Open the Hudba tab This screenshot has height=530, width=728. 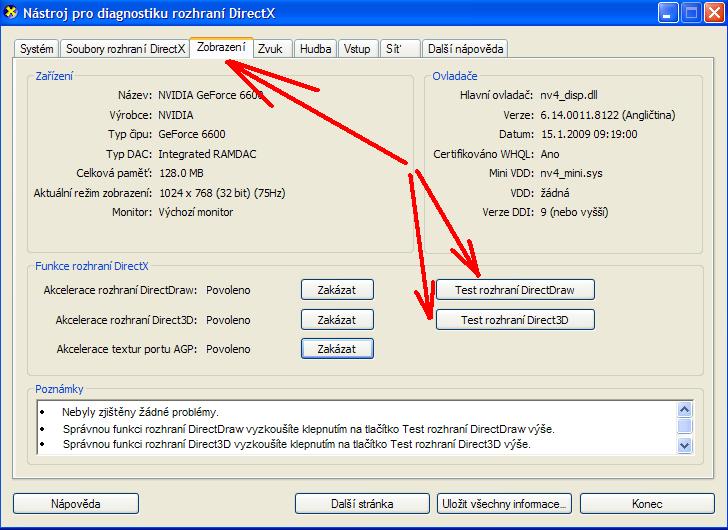pos(316,49)
